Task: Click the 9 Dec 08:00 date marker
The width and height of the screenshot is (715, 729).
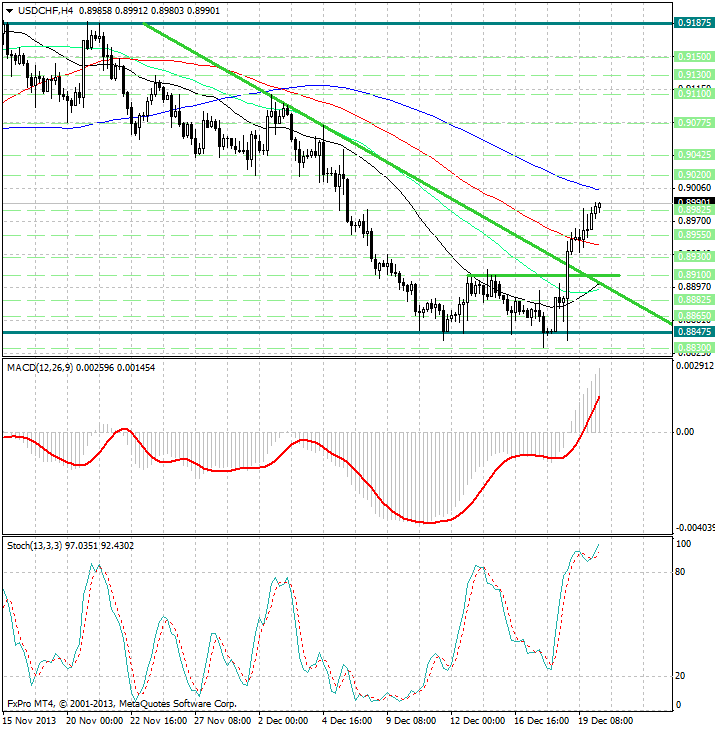Action: [411, 719]
